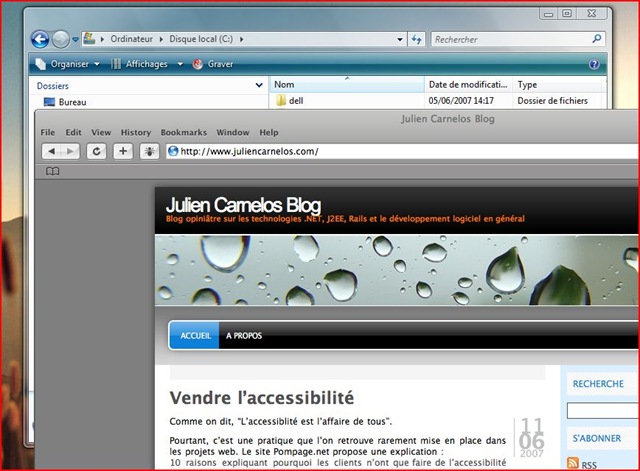Click Julien Carnelos Blog header title

(243, 205)
